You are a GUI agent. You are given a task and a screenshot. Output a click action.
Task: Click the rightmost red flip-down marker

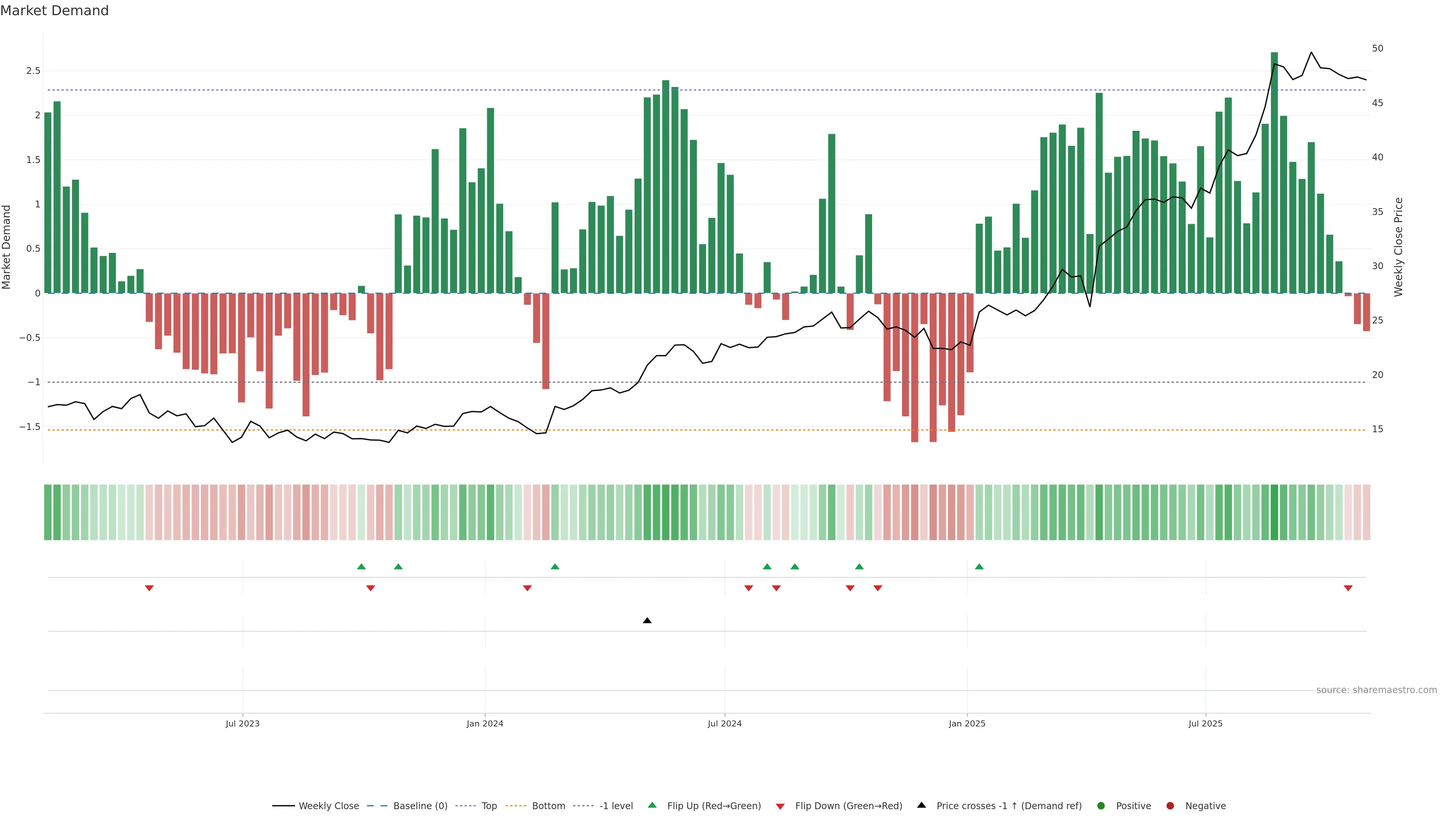(x=1348, y=588)
